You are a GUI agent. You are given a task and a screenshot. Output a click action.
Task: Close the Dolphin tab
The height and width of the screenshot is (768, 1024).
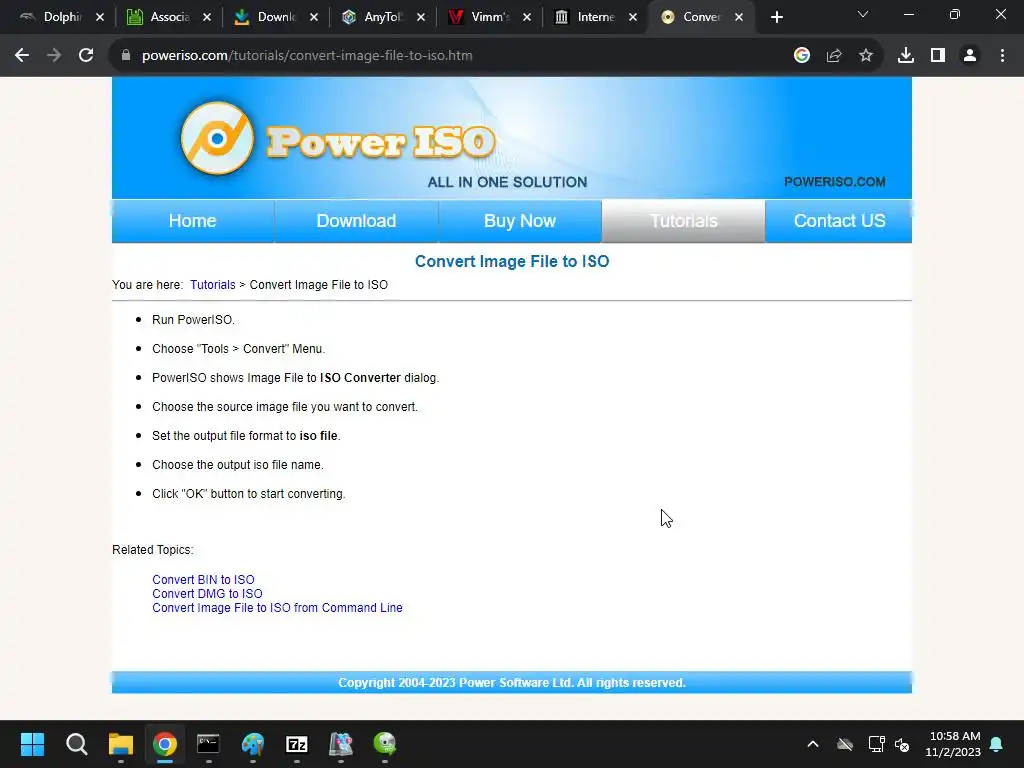point(100,17)
